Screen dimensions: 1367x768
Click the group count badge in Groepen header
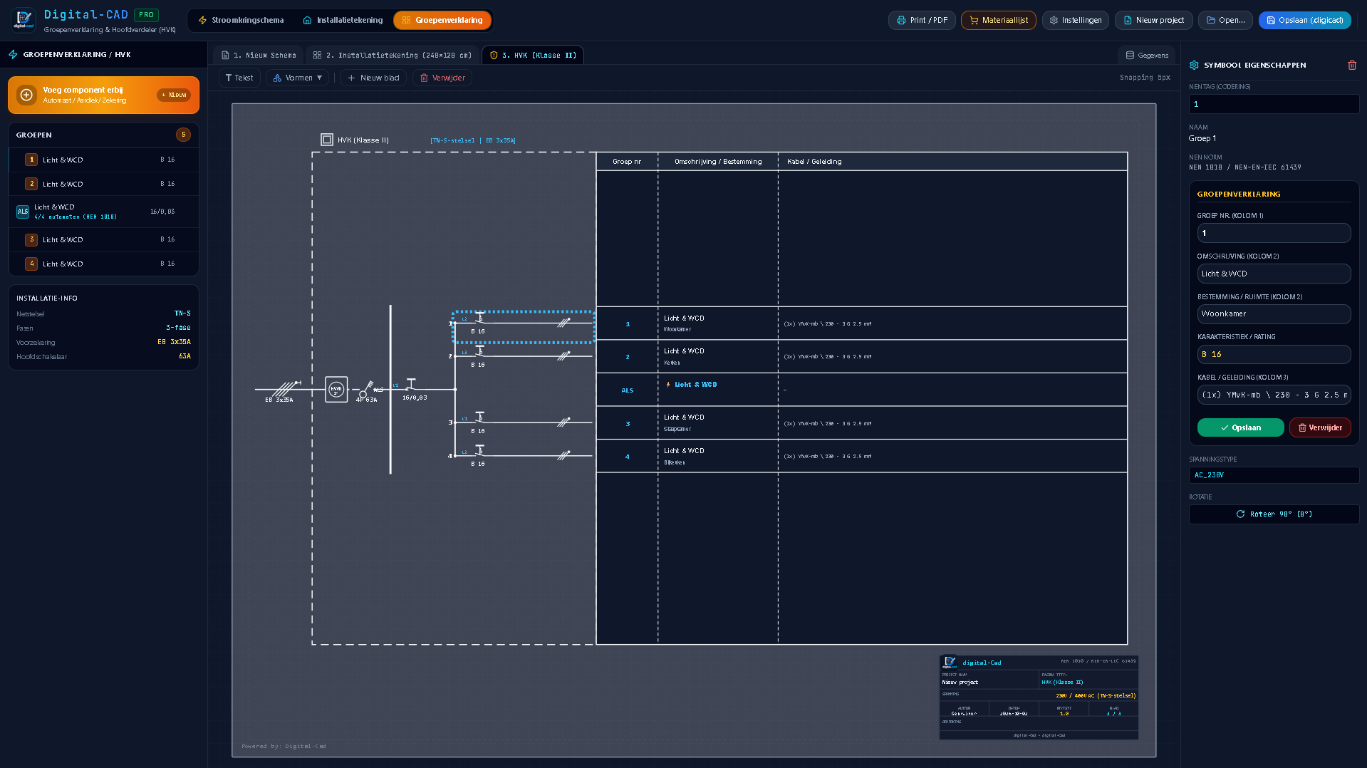[183, 134]
